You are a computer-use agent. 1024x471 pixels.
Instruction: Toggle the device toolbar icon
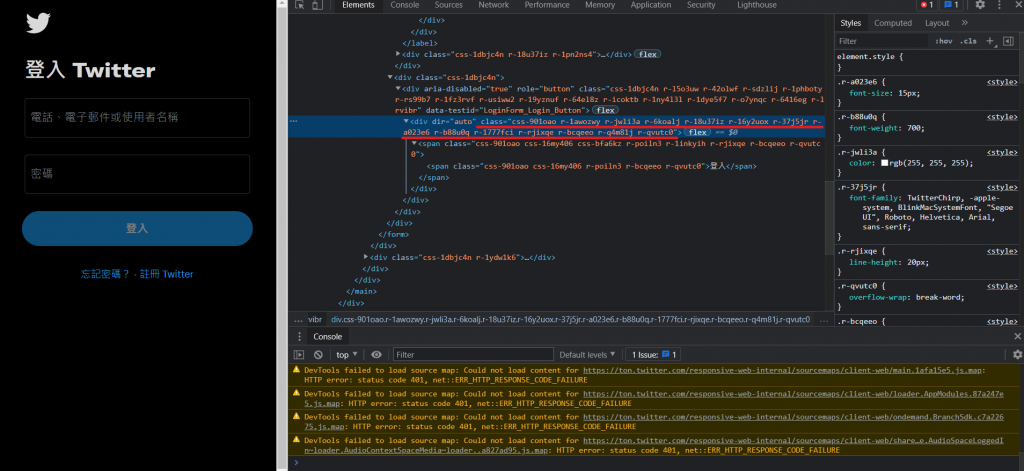pos(317,5)
